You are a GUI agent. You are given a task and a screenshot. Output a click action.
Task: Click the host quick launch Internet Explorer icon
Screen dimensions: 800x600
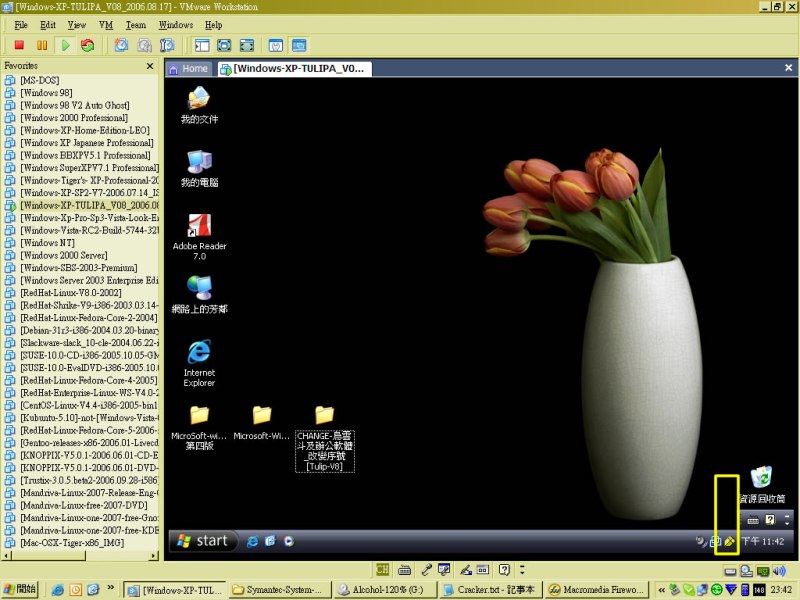58,590
